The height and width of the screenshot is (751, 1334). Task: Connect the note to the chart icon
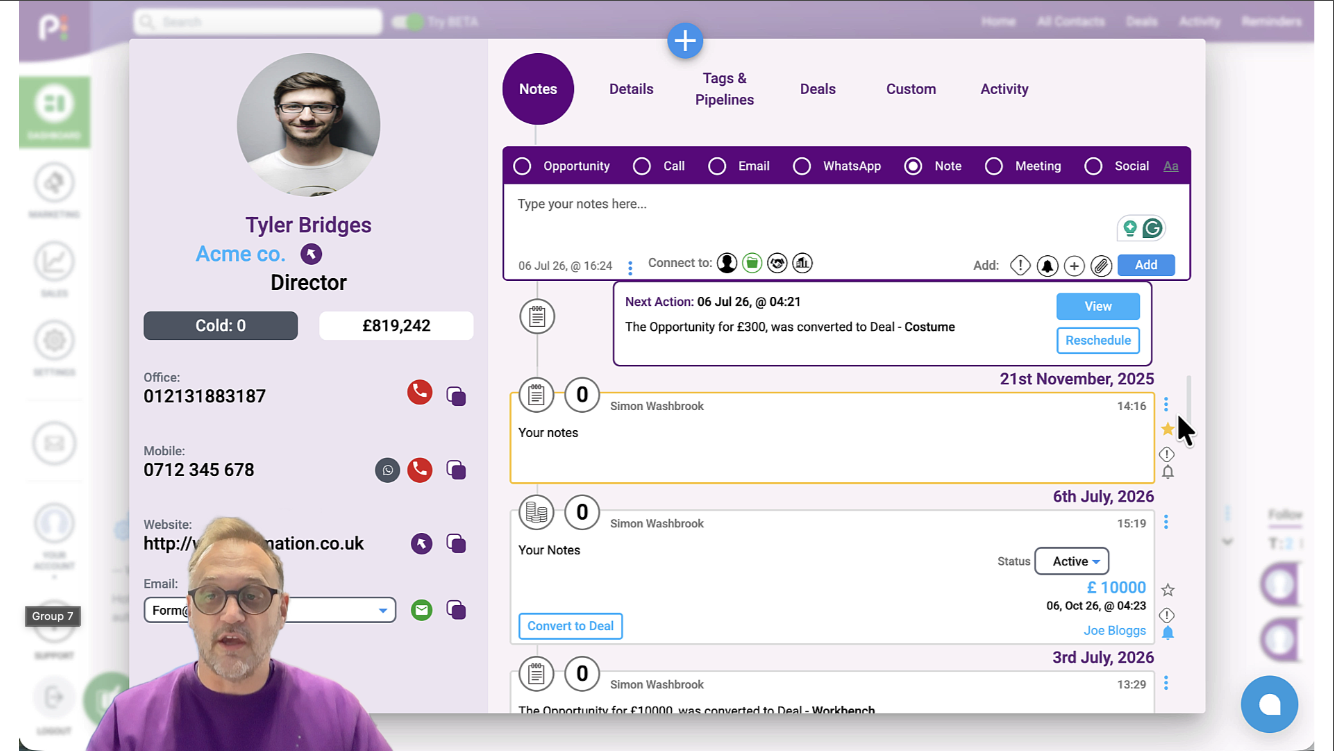tap(802, 263)
